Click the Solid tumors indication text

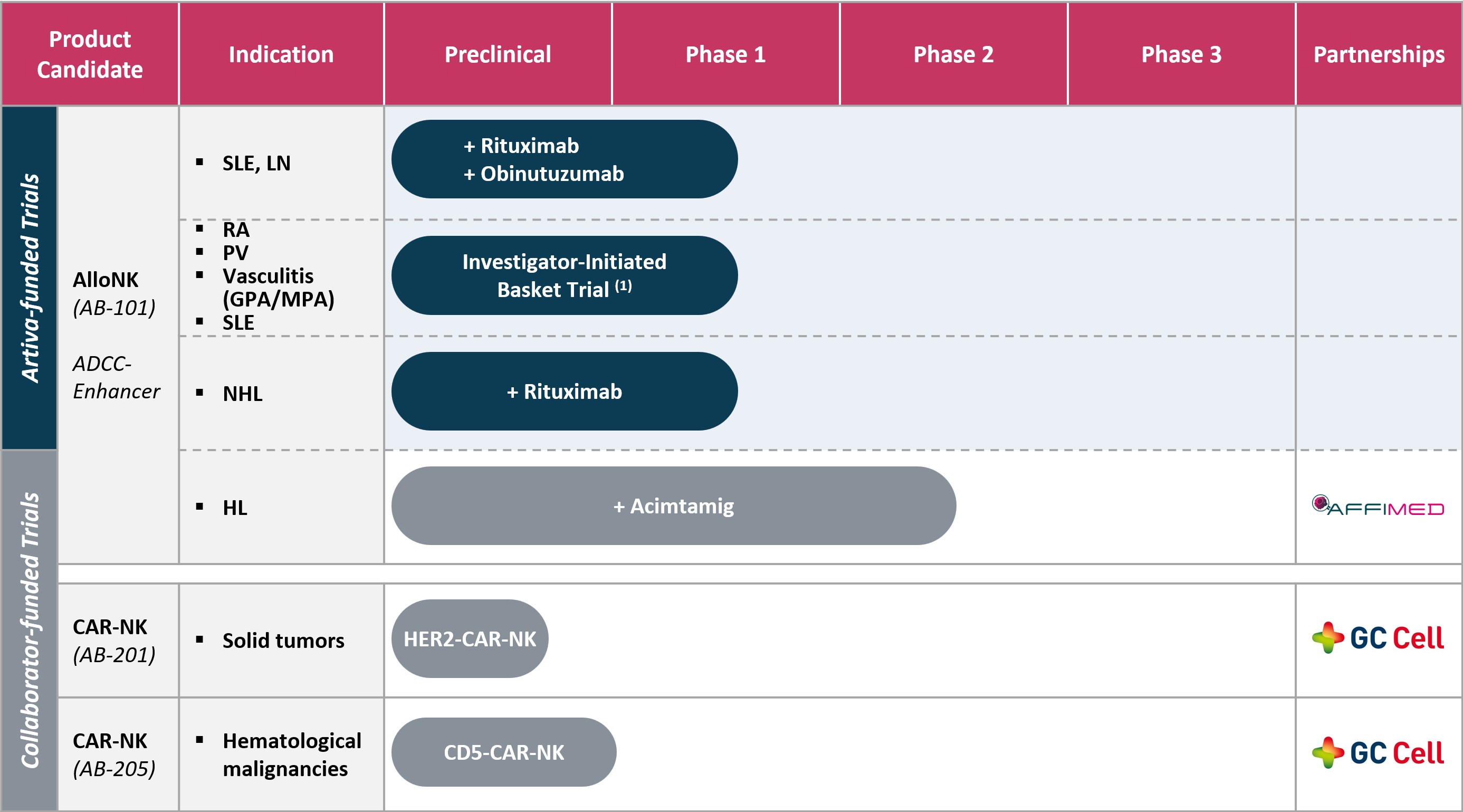point(283,641)
